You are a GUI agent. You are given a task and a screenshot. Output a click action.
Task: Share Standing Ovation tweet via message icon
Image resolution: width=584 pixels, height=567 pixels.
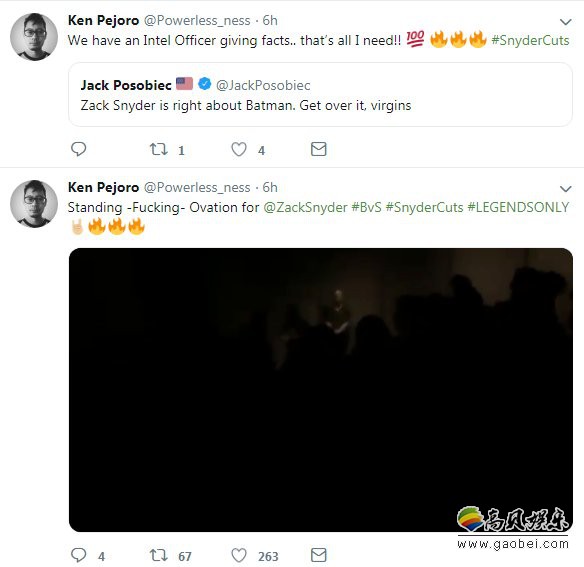tap(318, 555)
